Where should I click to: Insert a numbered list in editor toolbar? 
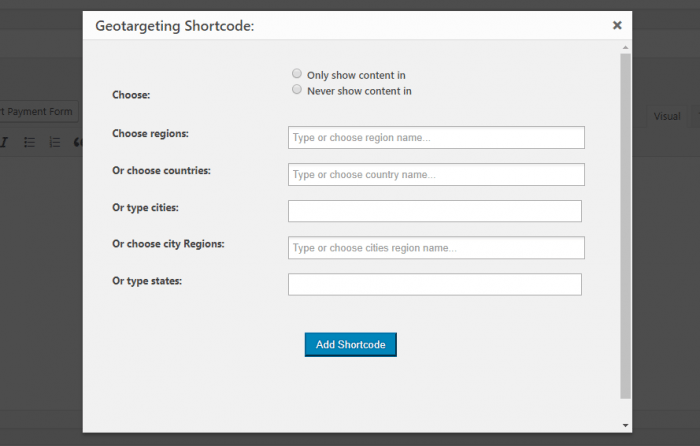point(54,142)
